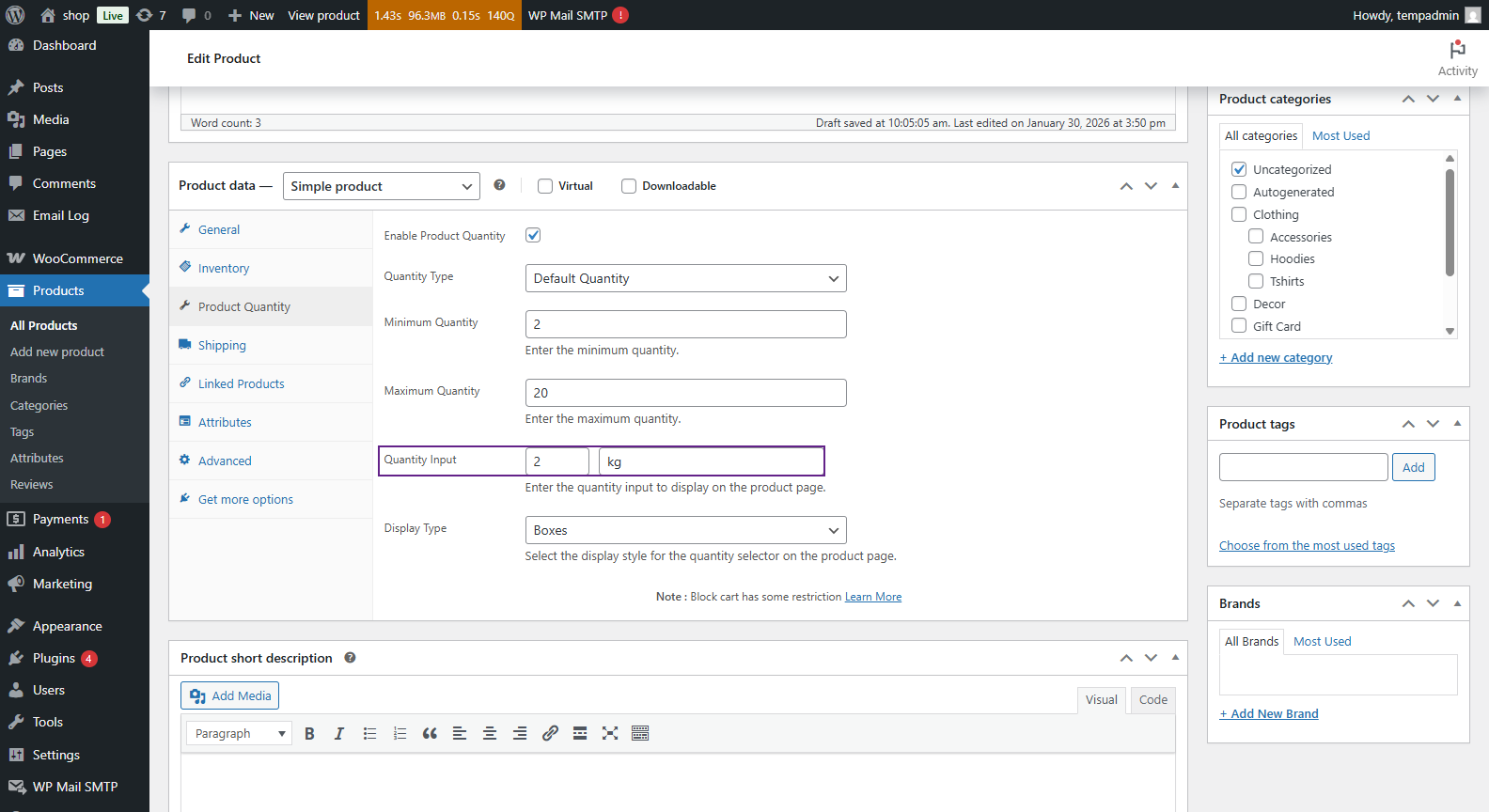Enable the Virtual product checkbox
1489x812 pixels.
545,186
